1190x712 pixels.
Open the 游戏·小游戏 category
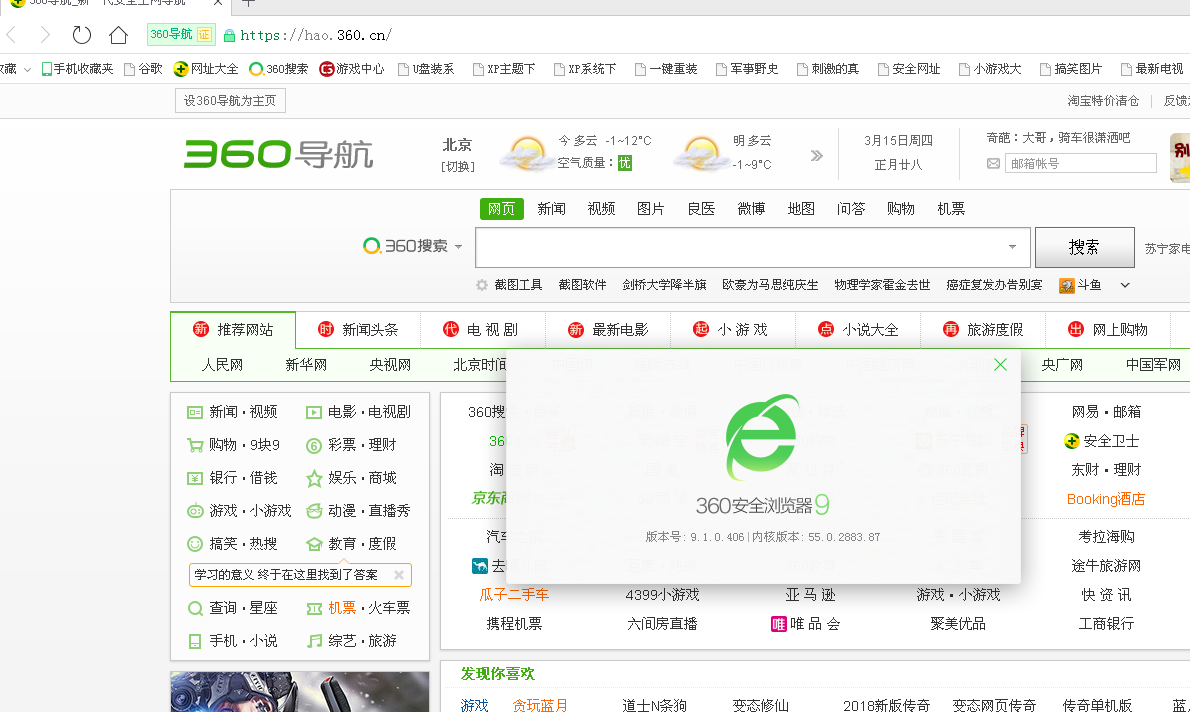[x=240, y=511]
